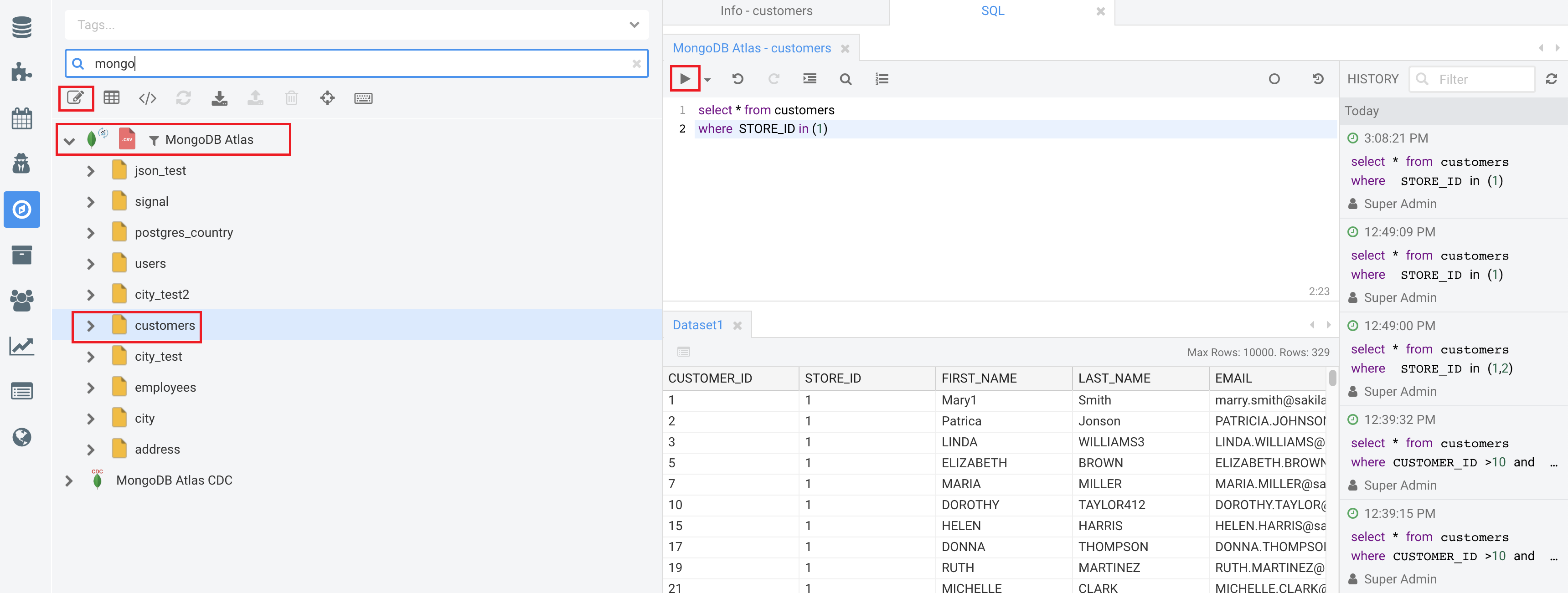Open the calendar scheduler sidebar icon
Viewport: 1568px width, 593px height.
22,118
